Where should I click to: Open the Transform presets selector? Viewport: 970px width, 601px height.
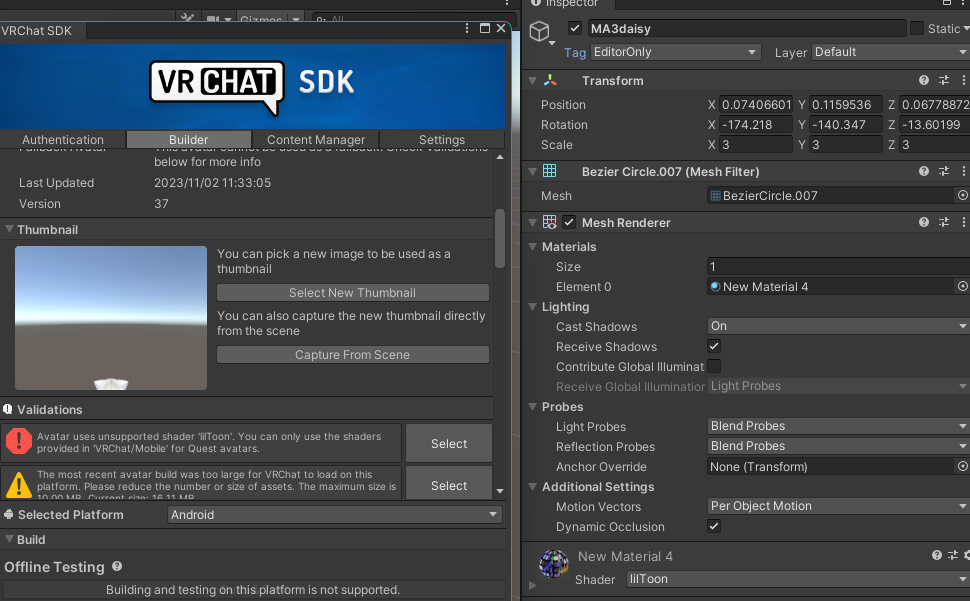(x=944, y=80)
